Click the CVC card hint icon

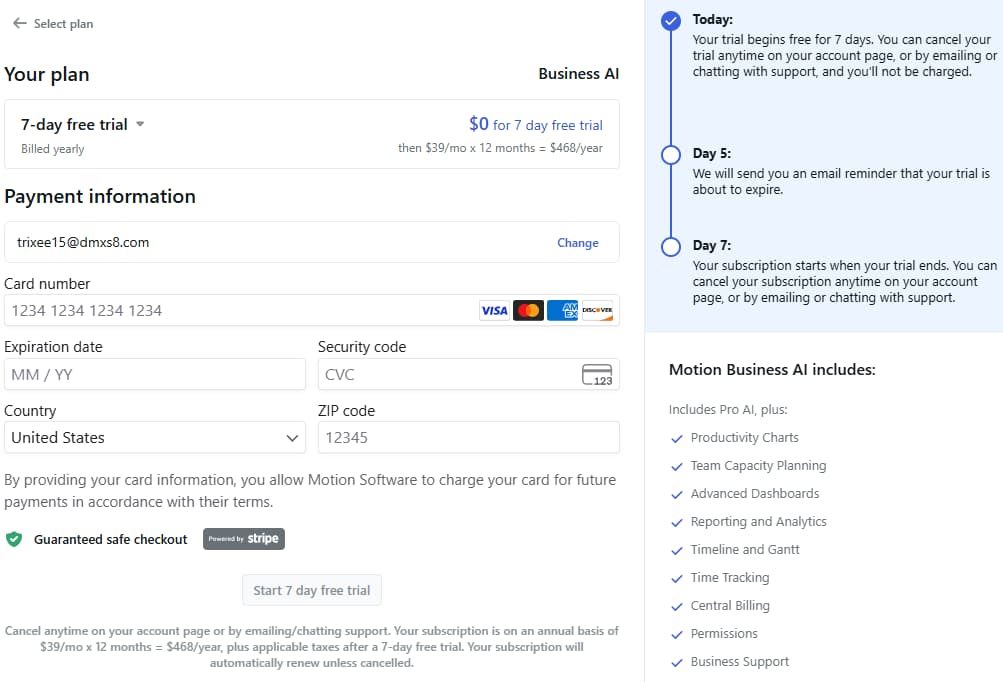[597, 374]
